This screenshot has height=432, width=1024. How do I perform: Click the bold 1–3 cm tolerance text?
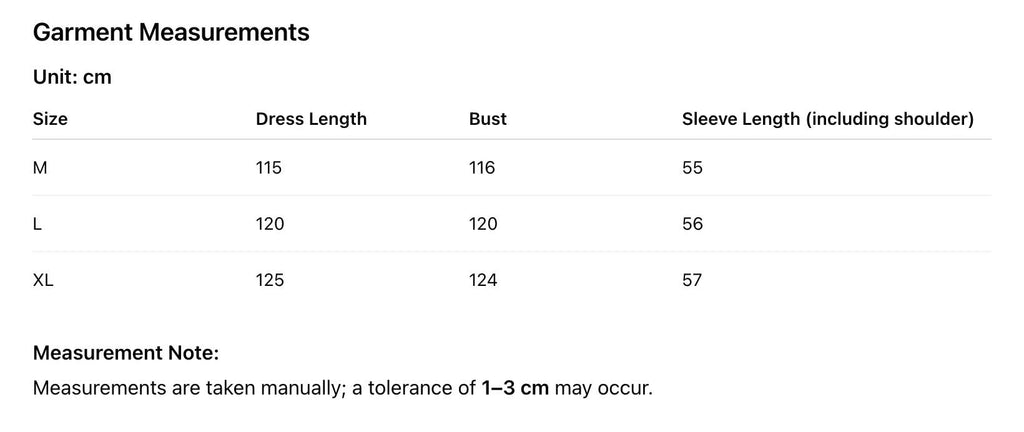(x=515, y=387)
